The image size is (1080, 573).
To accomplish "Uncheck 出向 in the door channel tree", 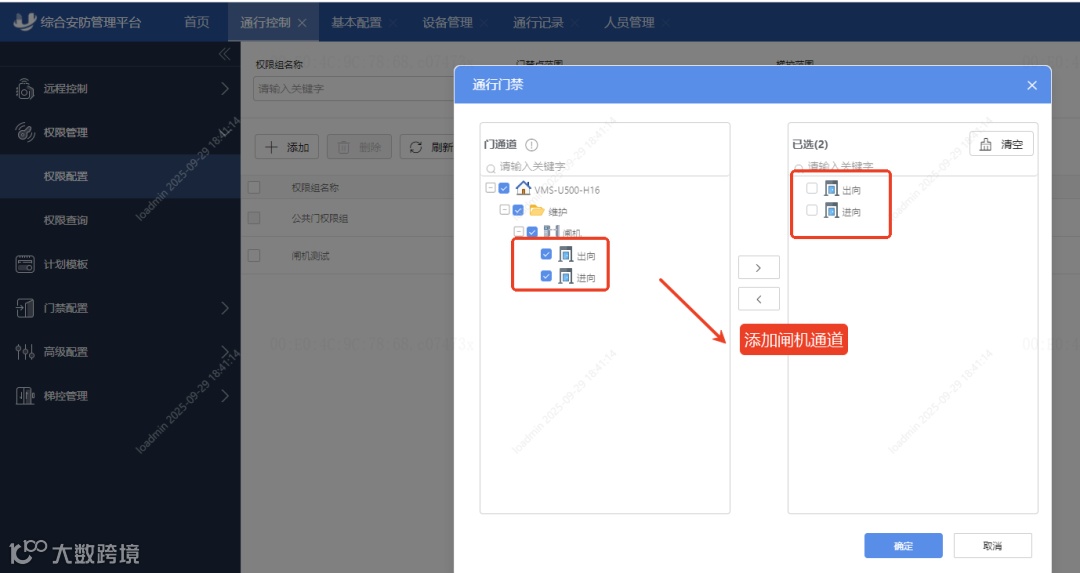I will click(546, 254).
